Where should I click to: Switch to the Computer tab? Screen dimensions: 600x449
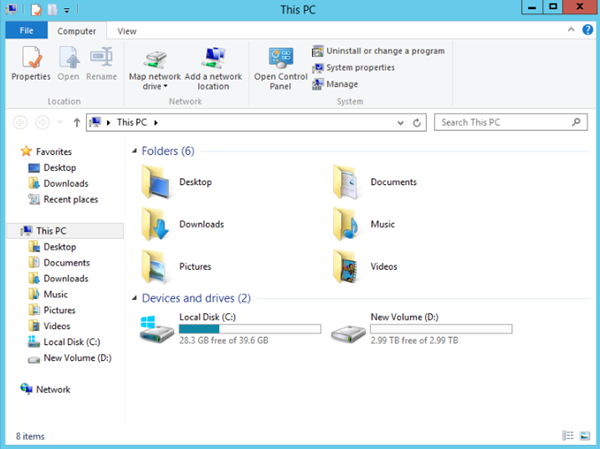[x=77, y=31]
